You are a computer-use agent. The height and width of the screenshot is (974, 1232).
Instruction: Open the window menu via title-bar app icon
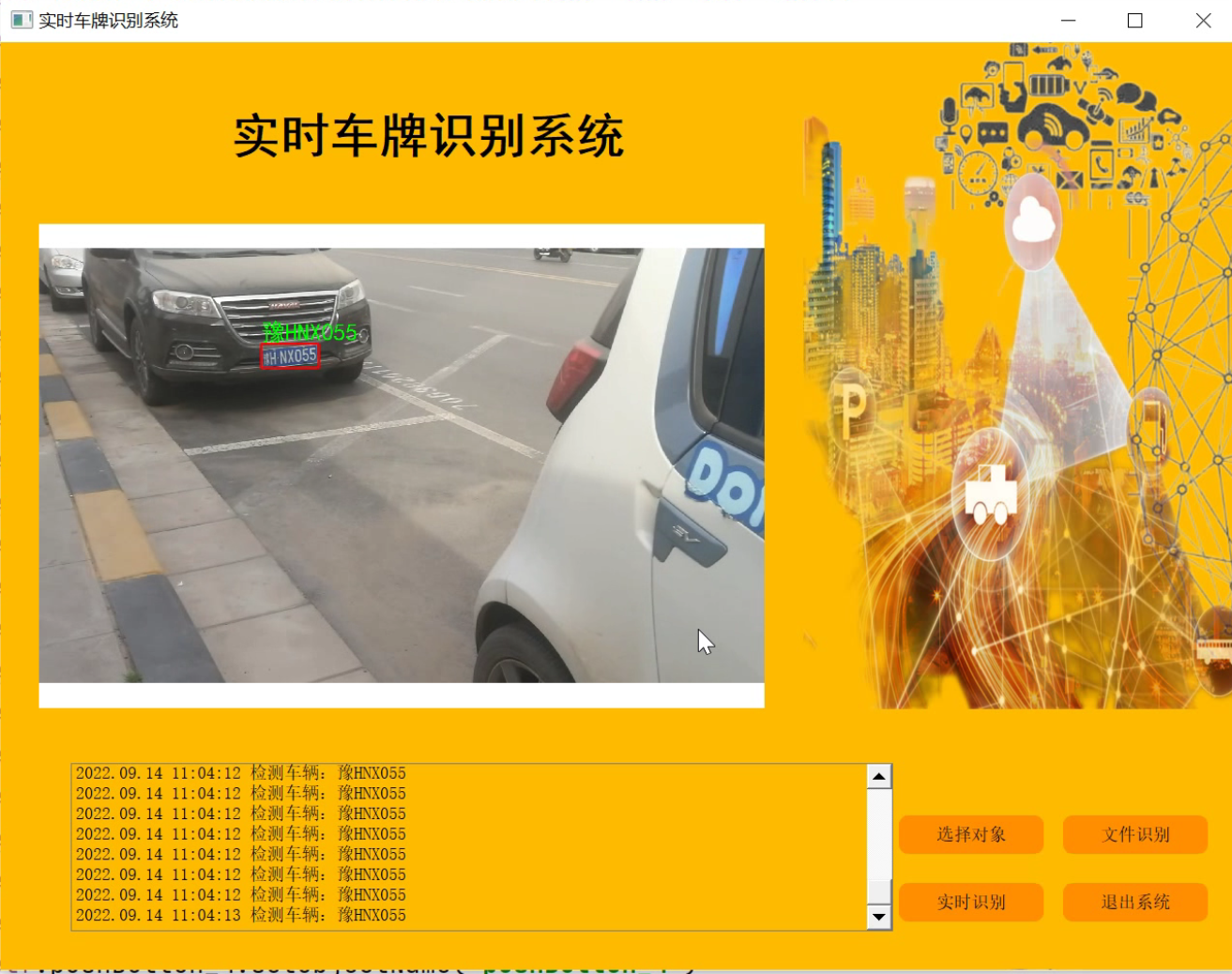point(22,20)
